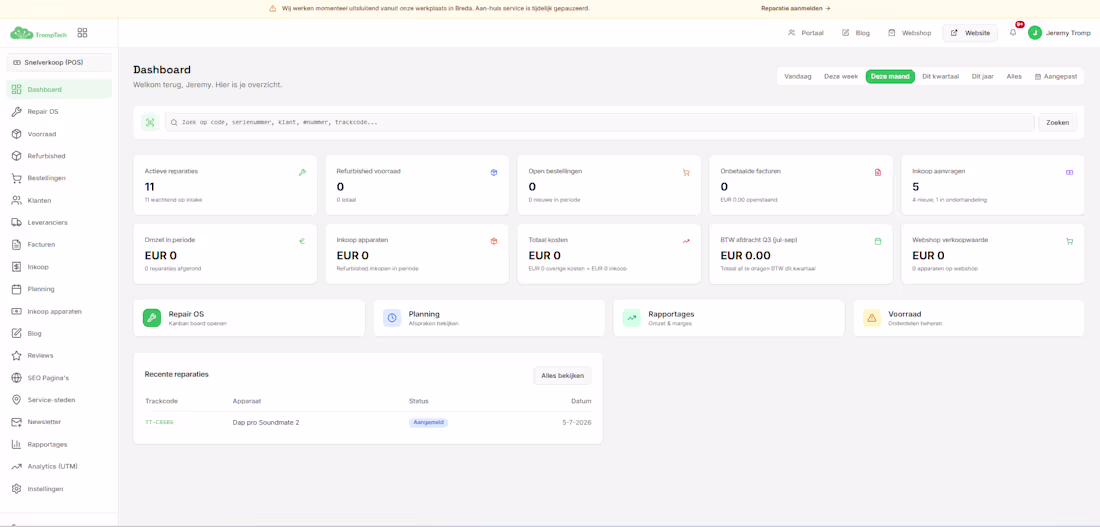Click the TrompTech logo

coord(39,33)
